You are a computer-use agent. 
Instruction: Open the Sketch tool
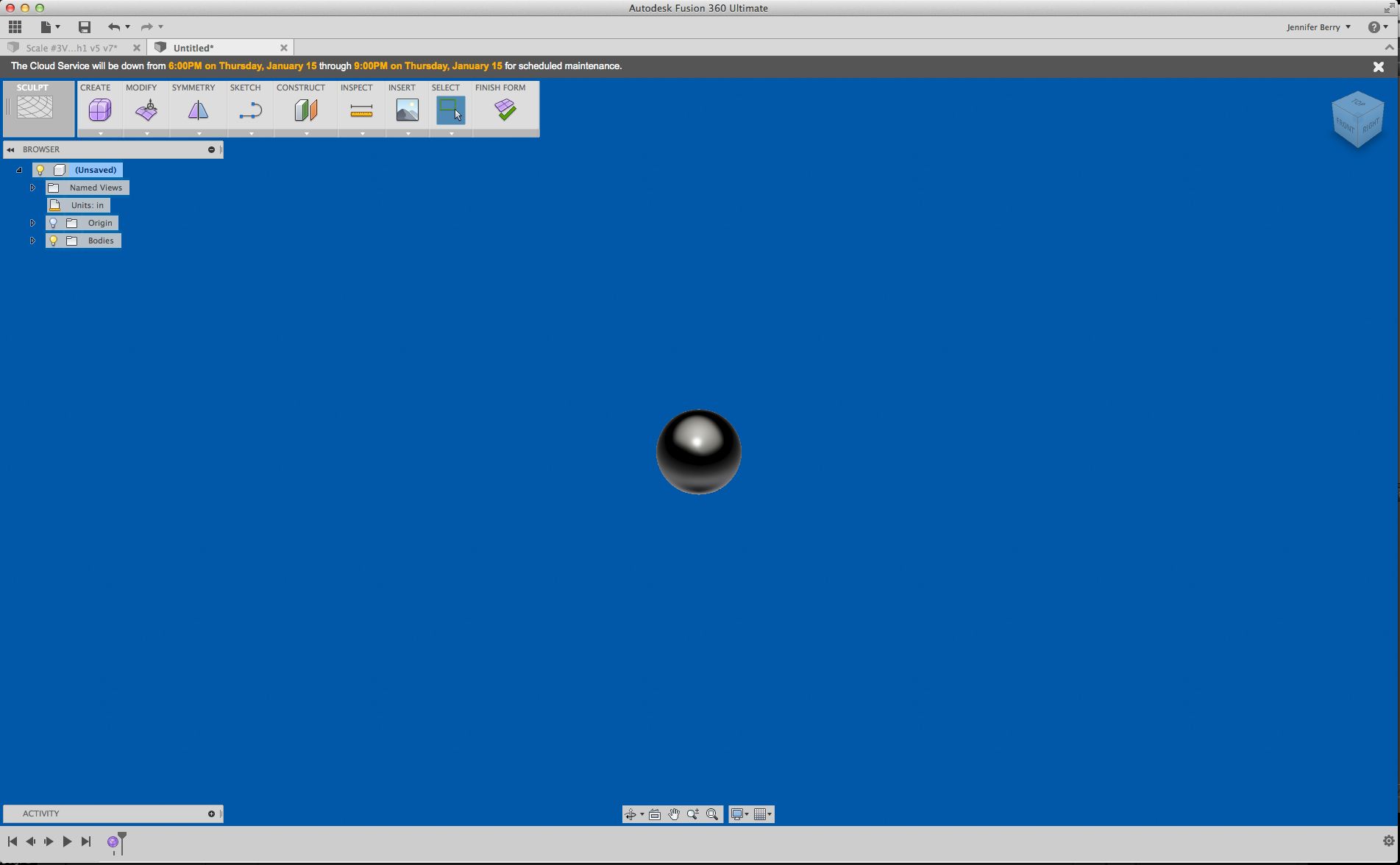tap(249, 110)
